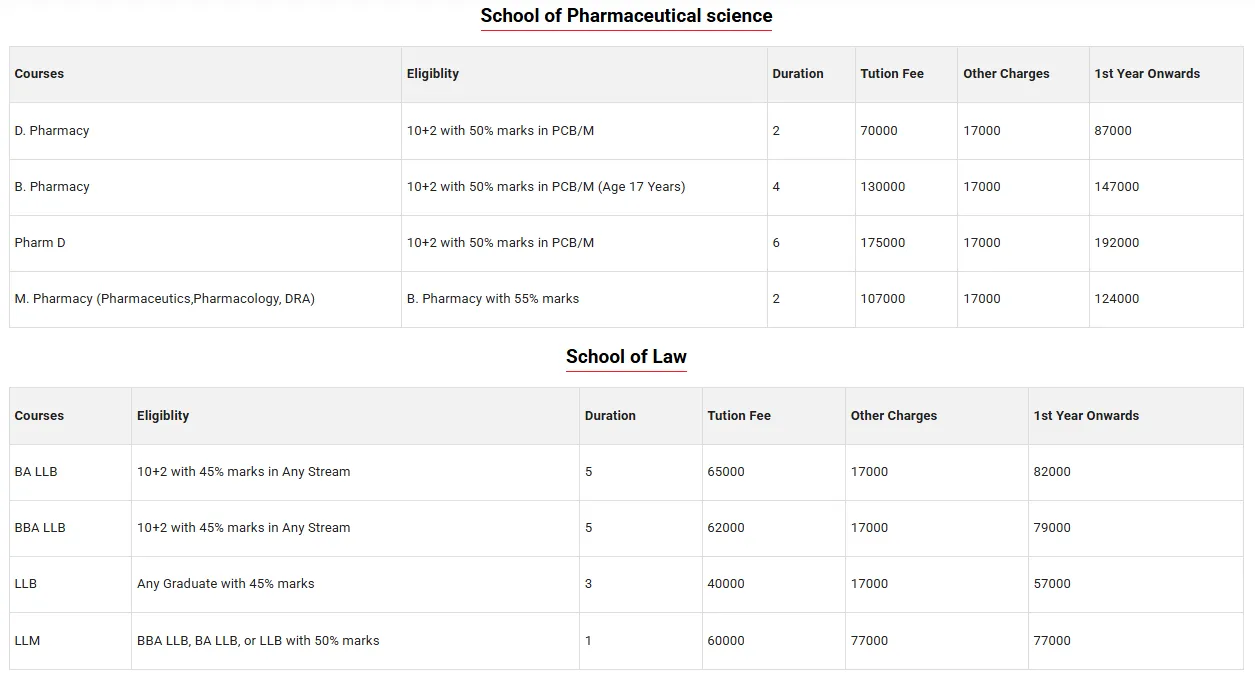Click the Tution Fee header in law table
Screen dimensions: 1255x673
click(x=738, y=415)
